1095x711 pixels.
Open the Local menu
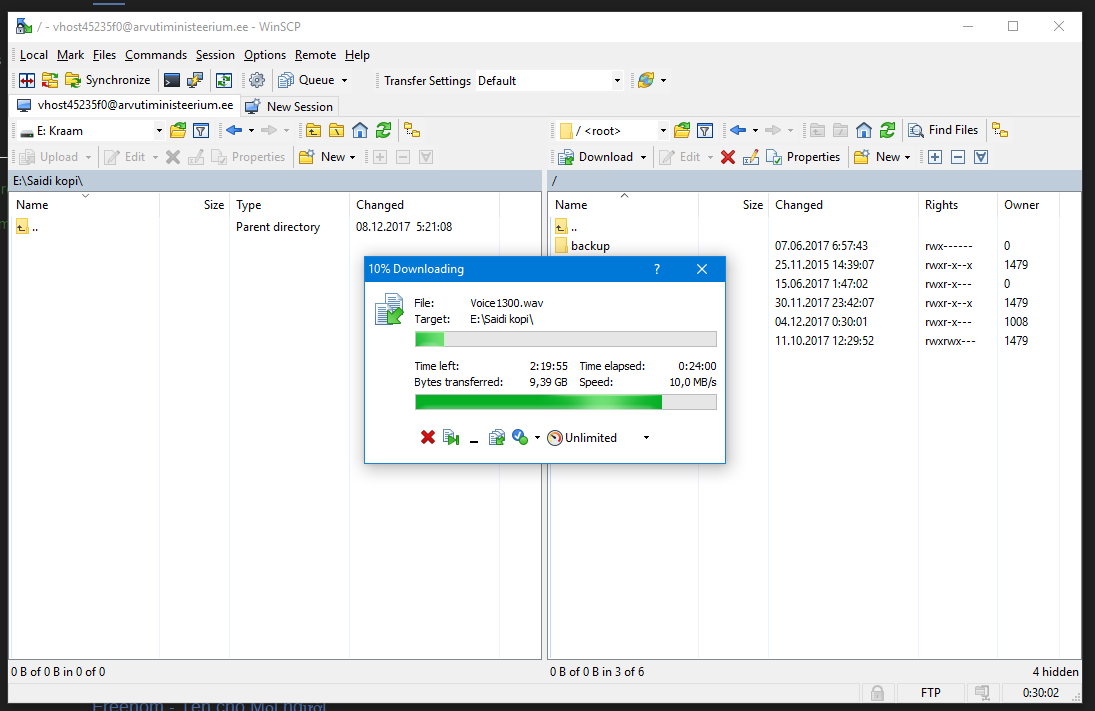(34, 55)
